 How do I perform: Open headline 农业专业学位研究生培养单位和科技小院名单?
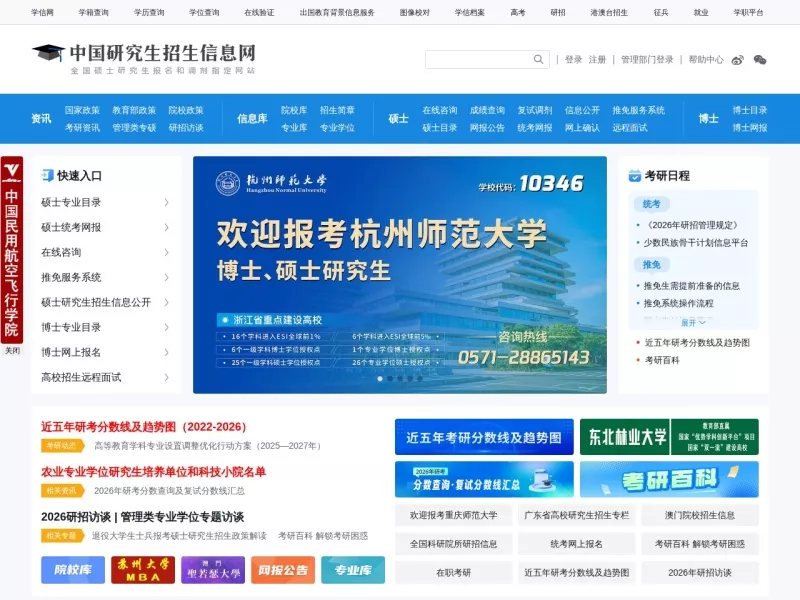(x=154, y=471)
